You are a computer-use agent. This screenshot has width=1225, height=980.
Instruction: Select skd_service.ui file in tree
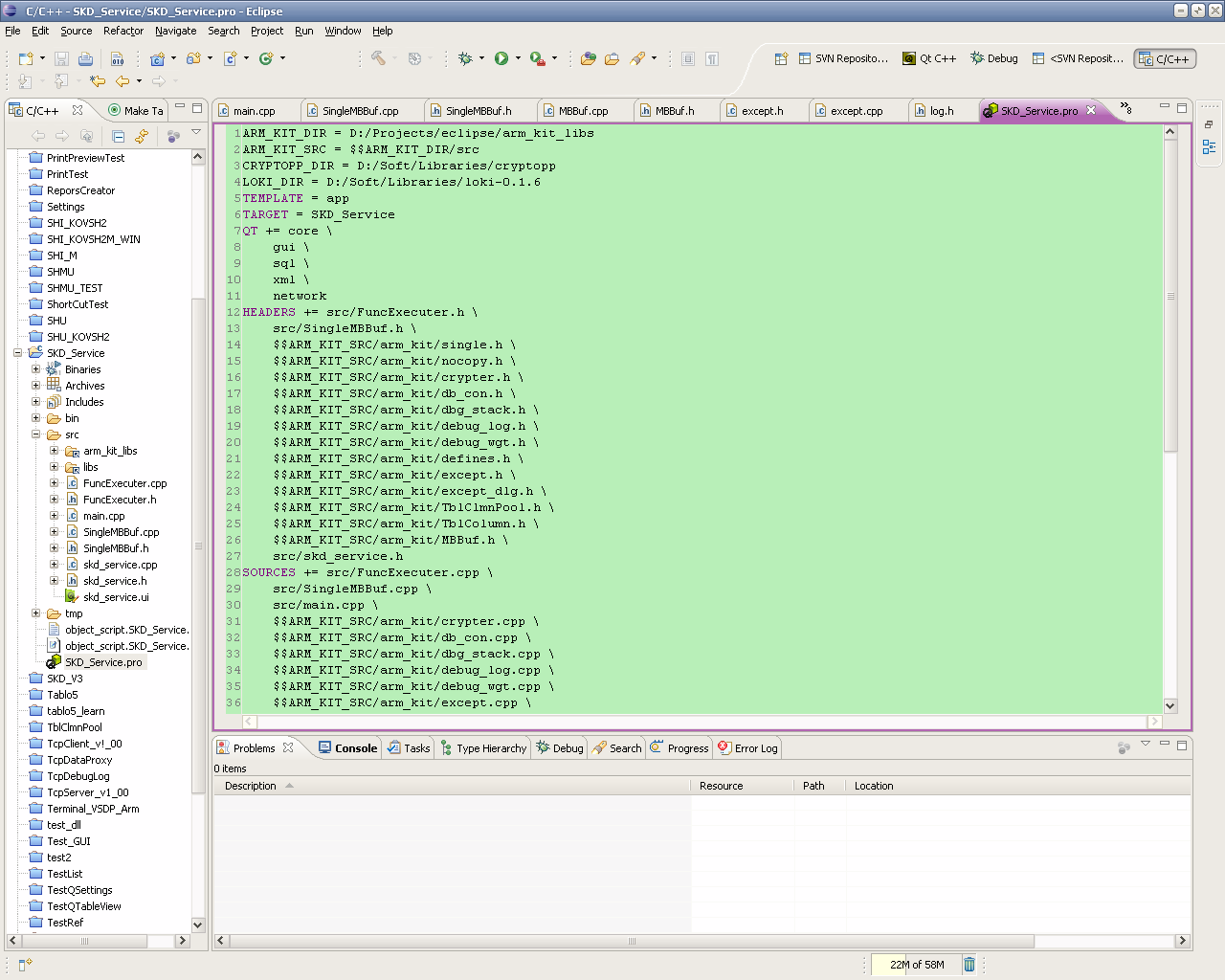click(x=116, y=597)
